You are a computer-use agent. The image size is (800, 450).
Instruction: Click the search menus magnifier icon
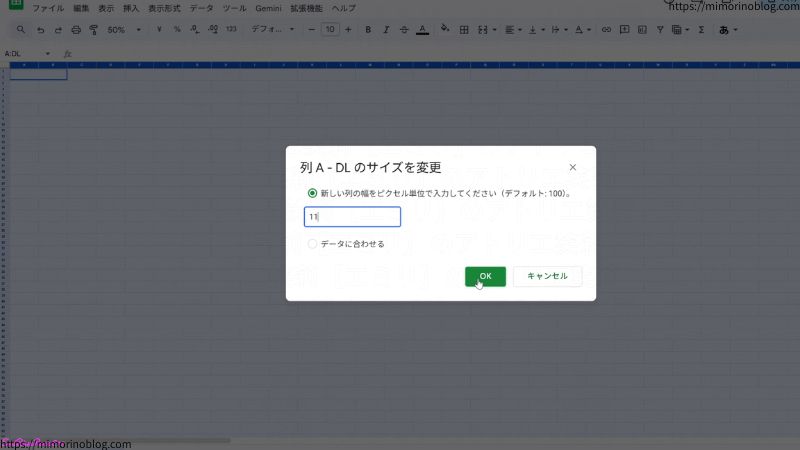(x=20, y=30)
